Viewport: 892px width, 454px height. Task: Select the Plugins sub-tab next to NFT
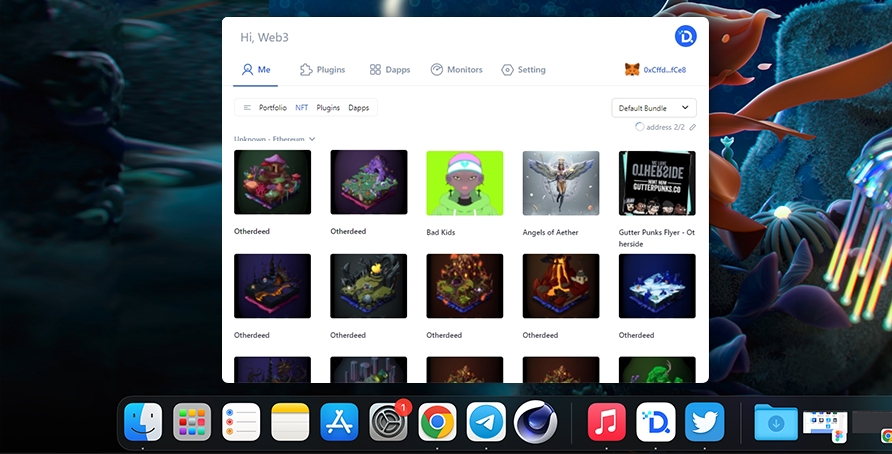pos(328,108)
